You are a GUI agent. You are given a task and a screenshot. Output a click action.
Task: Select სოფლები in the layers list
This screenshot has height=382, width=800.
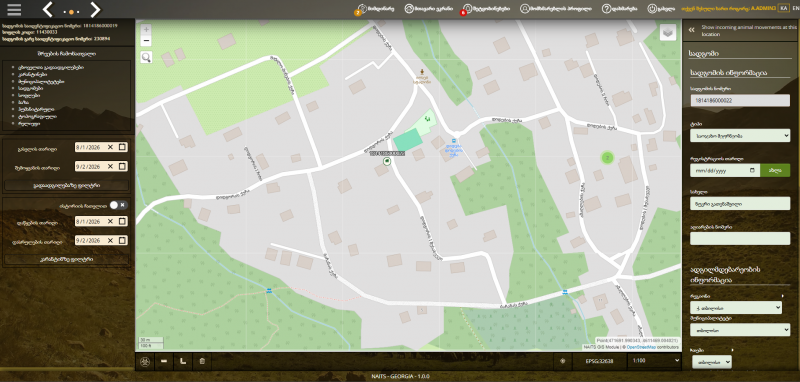pos(29,95)
